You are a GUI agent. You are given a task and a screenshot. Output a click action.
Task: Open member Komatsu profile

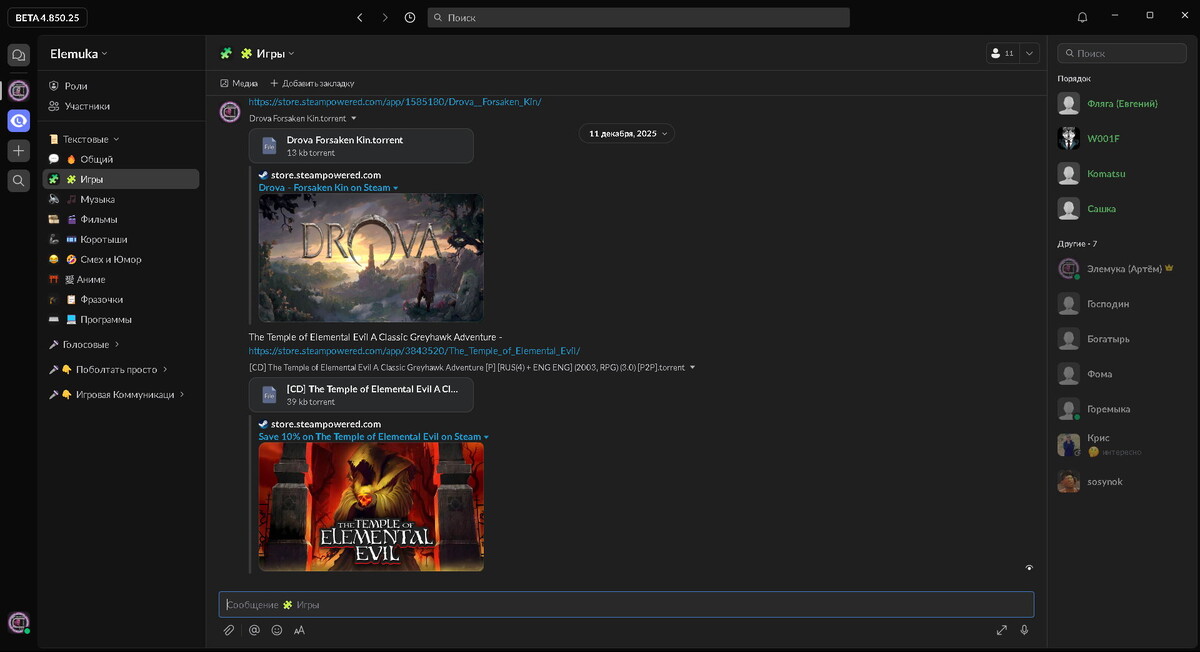[x=1120, y=173]
